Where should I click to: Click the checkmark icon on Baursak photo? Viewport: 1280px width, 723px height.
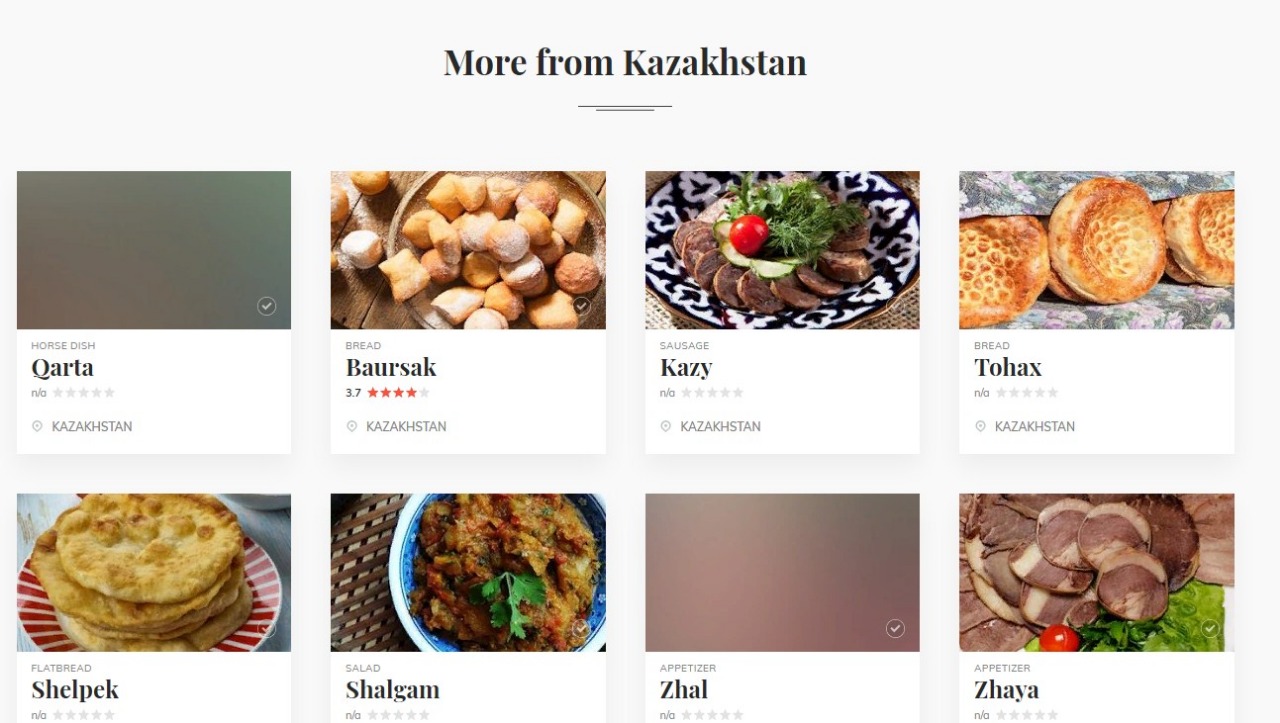(x=581, y=306)
